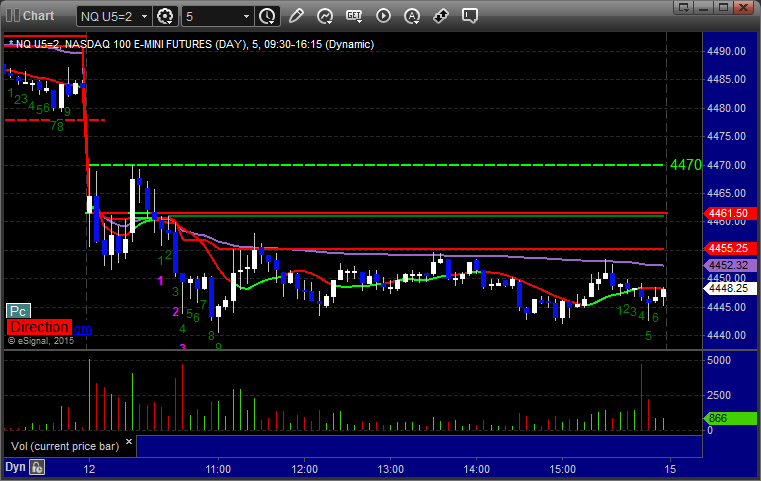The image size is (761, 481).
Task: Click the 4480.00 price axis label
Action: point(727,108)
